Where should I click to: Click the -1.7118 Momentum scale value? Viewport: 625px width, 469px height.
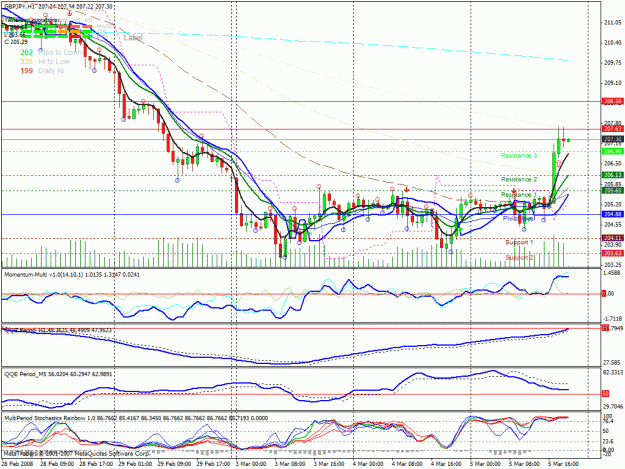(x=612, y=319)
